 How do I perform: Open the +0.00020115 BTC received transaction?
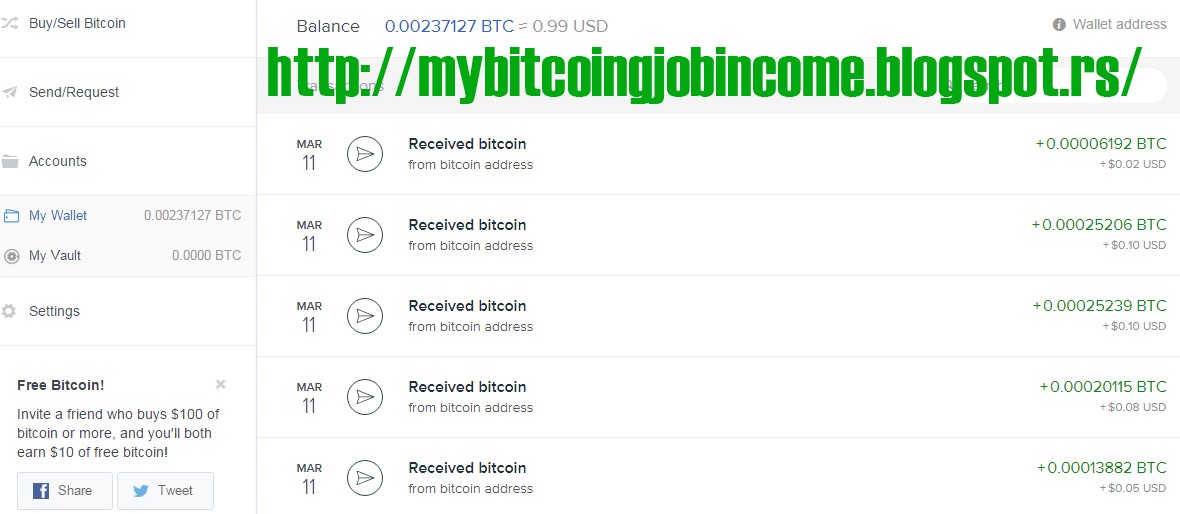[x=718, y=397]
